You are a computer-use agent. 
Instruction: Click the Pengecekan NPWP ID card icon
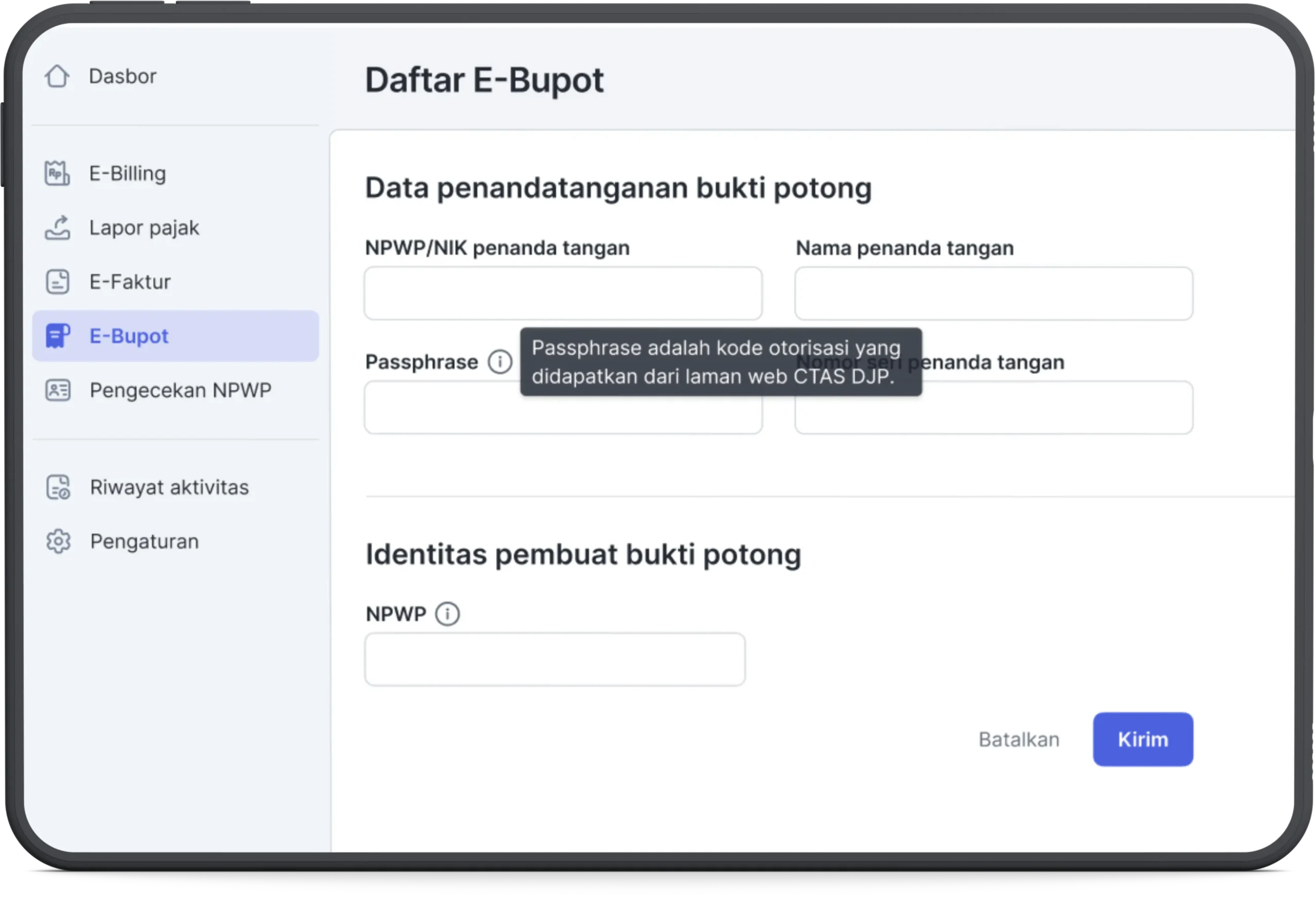pos(57,390)
